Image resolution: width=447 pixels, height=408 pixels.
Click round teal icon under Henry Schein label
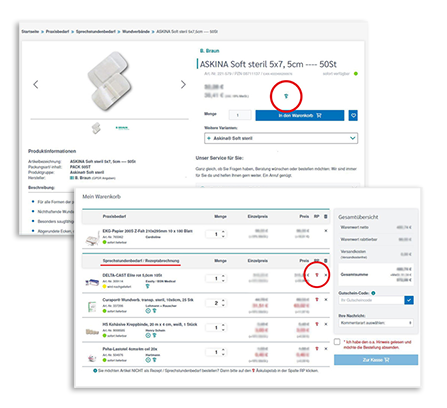pyautogui.click(x=148, y=335)
